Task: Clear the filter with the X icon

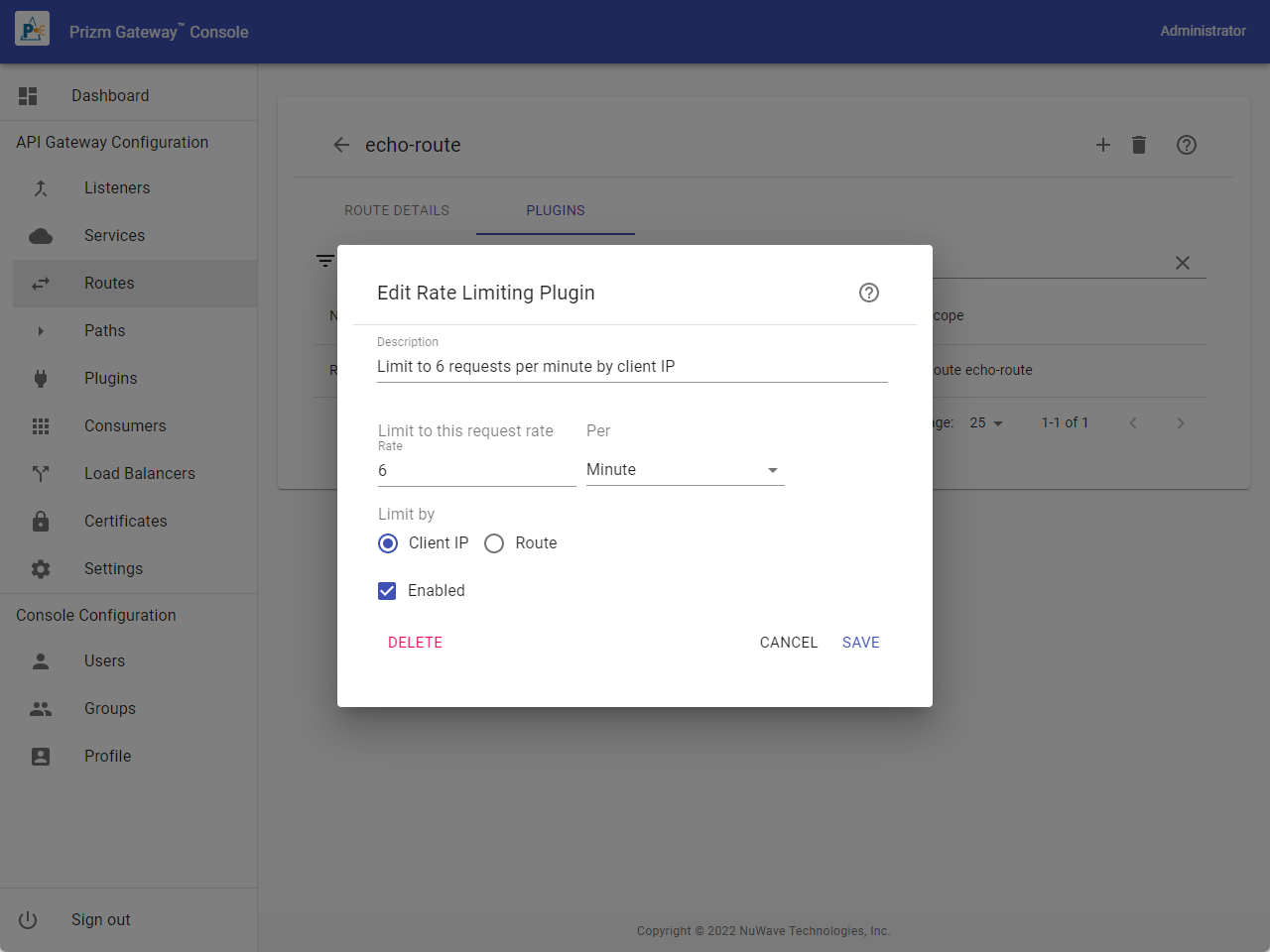Action: (1182, 263)
